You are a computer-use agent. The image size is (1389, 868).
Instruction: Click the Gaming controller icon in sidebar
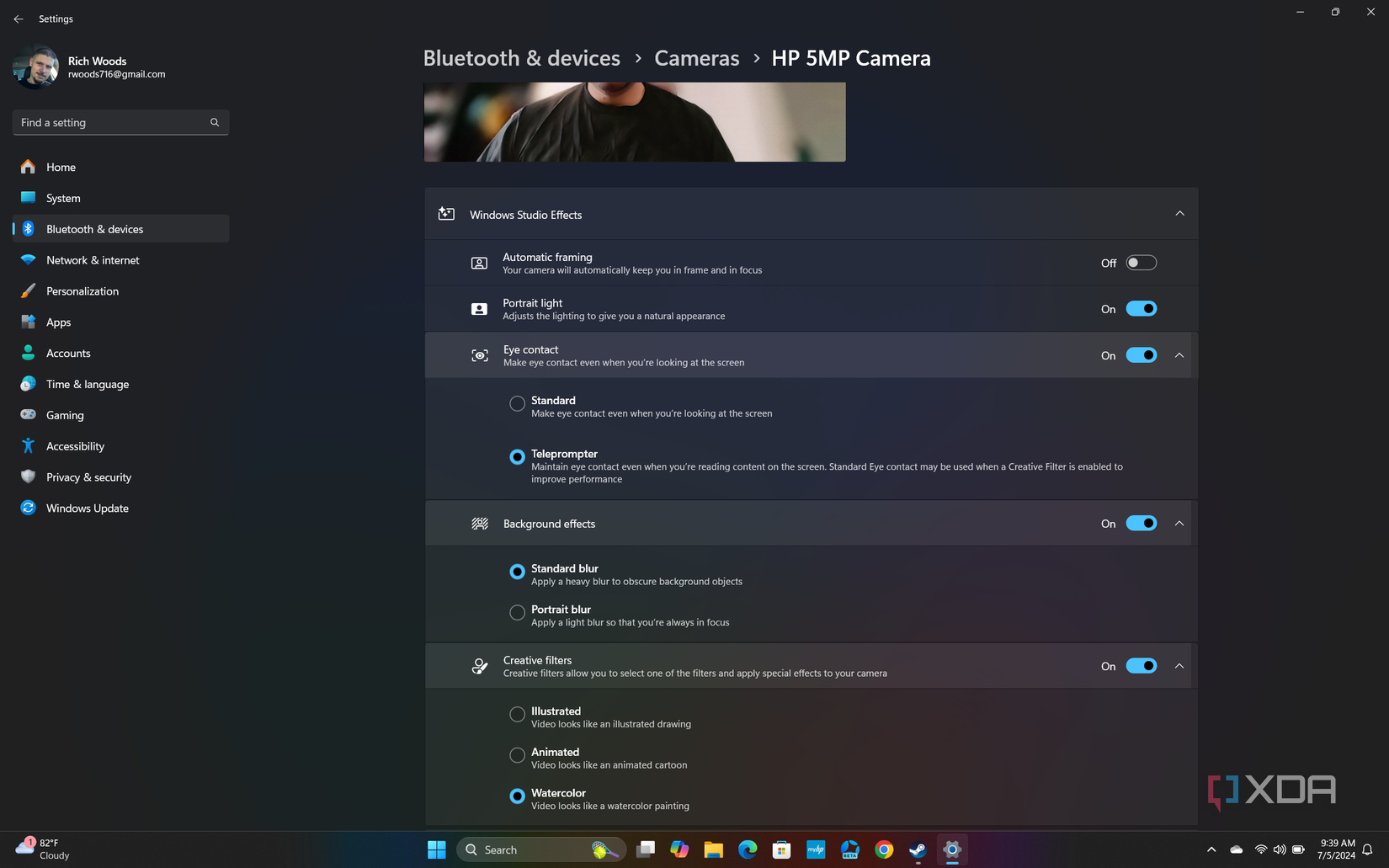(28, 415)
